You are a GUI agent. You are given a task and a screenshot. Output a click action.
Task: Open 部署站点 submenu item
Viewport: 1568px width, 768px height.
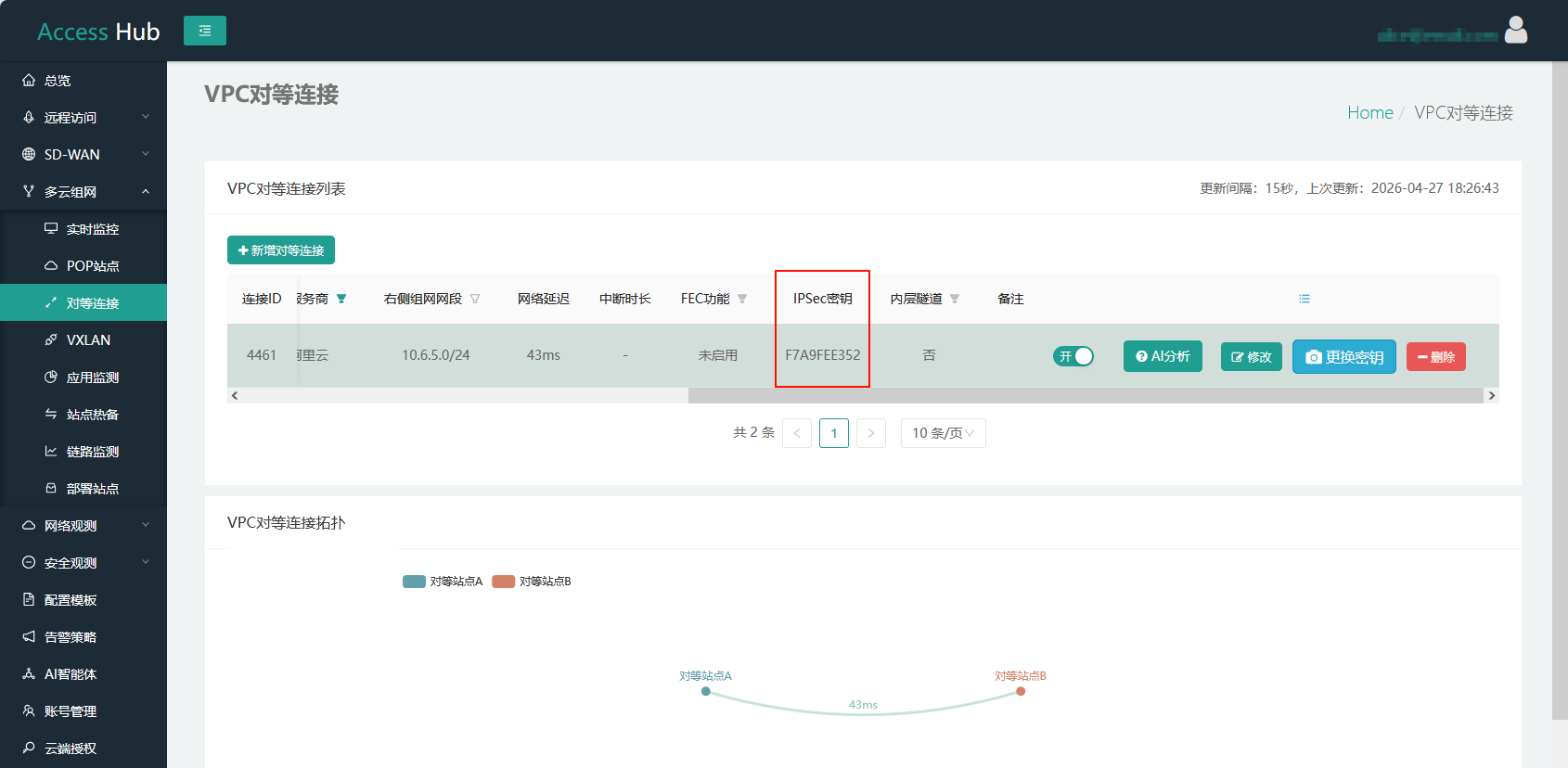pyautogui.click(x=84, y=489)
